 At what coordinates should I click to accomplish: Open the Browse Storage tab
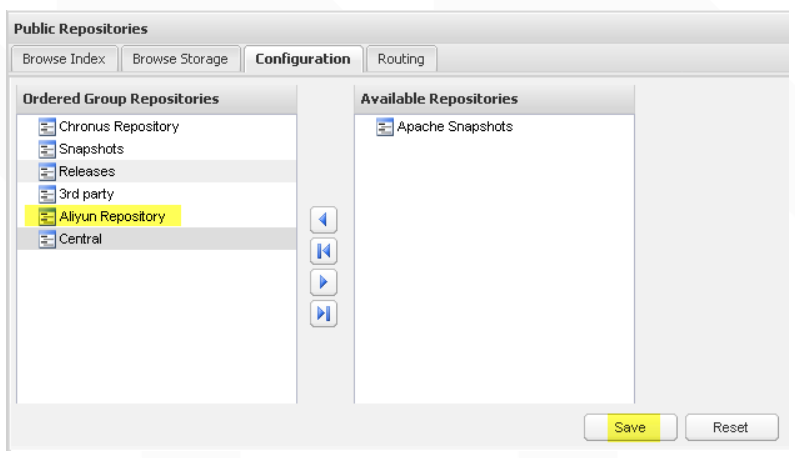tap(180, 59)
